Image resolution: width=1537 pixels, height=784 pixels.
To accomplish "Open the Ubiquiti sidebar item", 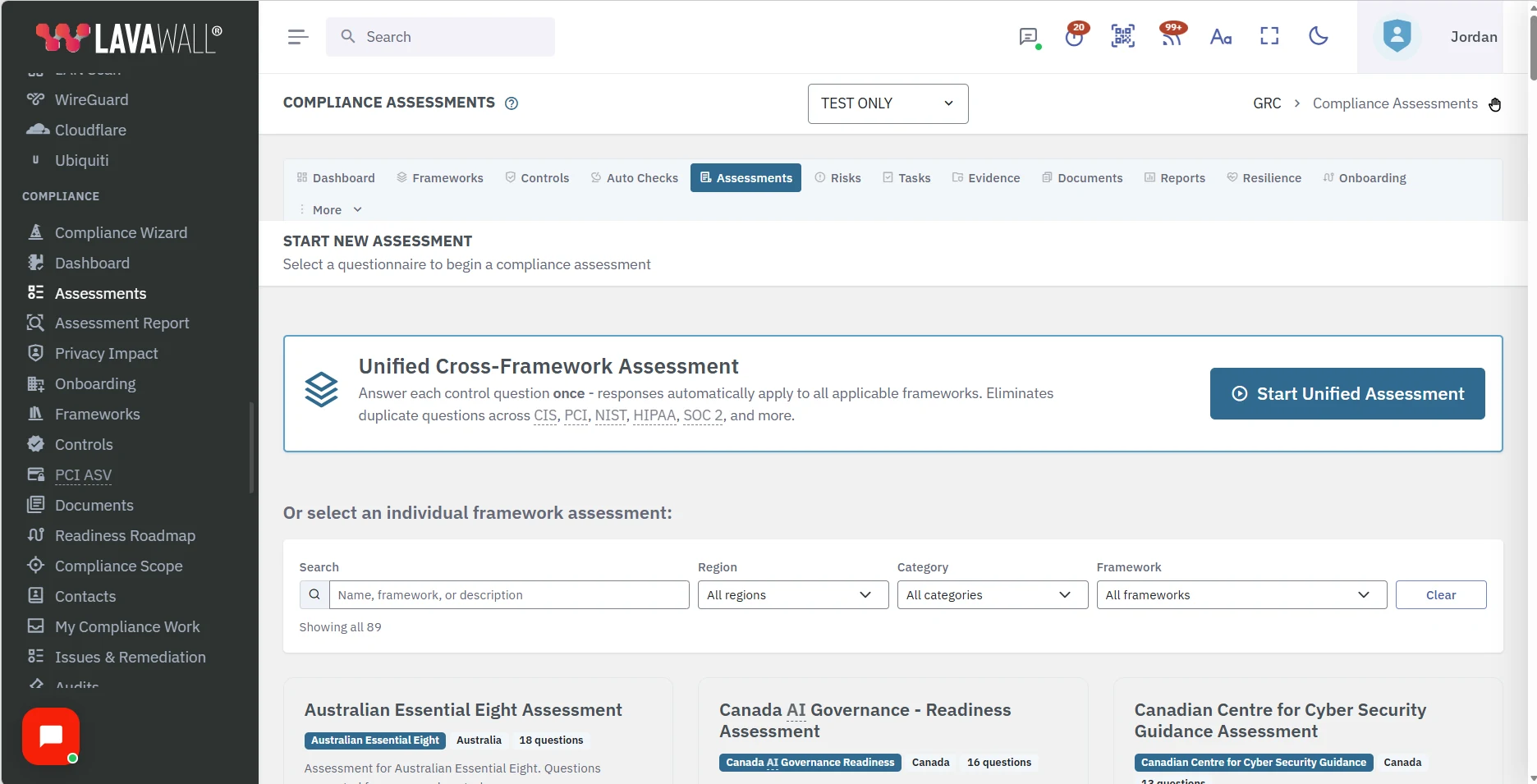I will 81,160.
